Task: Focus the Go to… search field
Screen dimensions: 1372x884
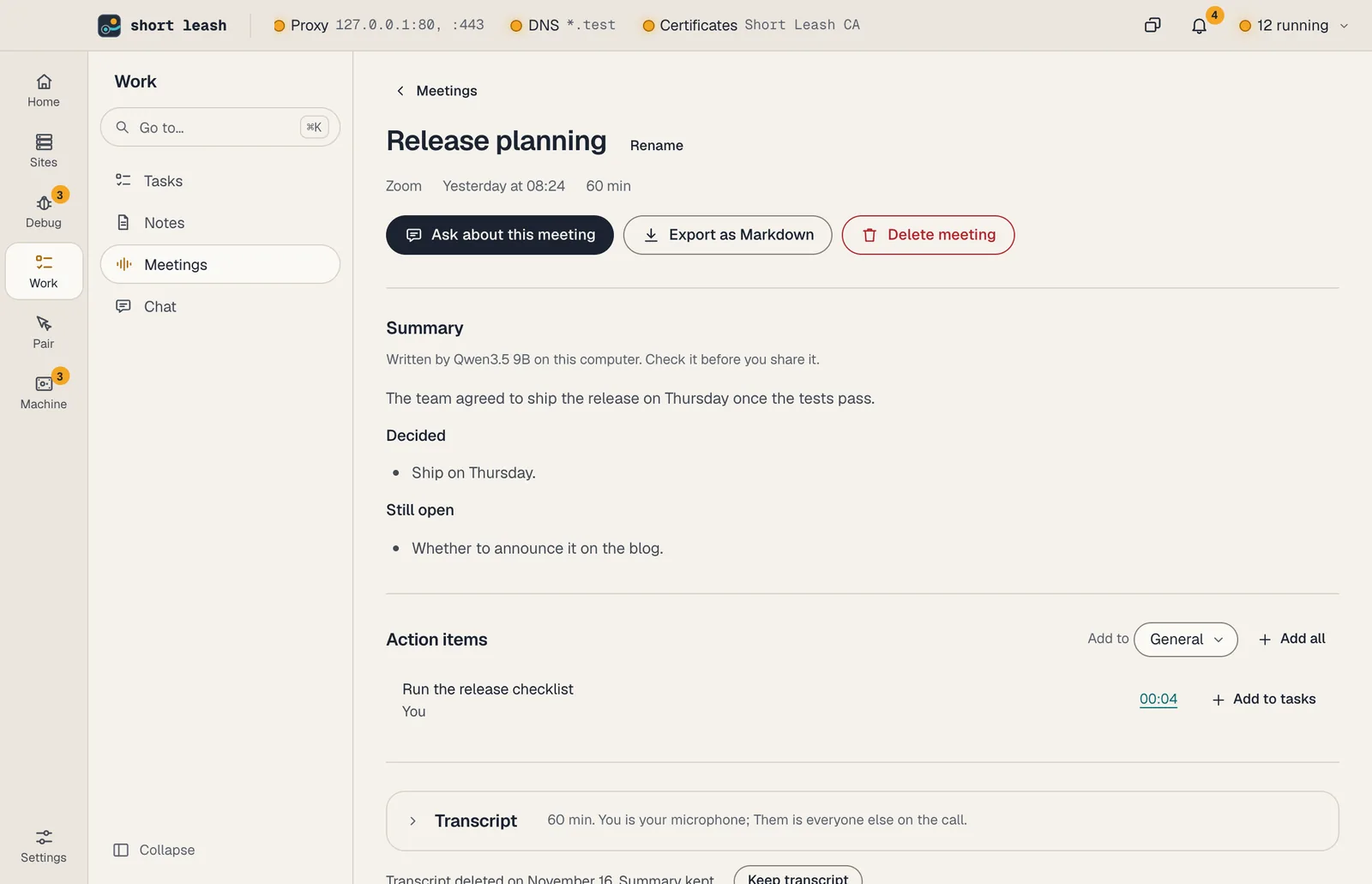Action: (220, 127)
